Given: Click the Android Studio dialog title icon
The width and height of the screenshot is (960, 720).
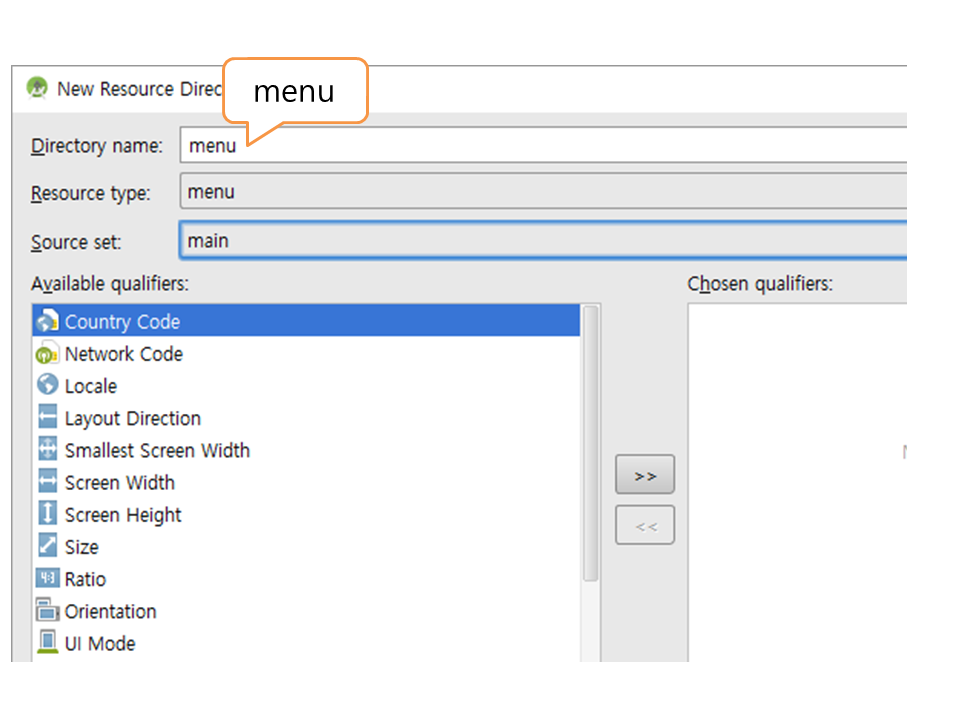Looking at the screenshot, I should coord(37,88).
